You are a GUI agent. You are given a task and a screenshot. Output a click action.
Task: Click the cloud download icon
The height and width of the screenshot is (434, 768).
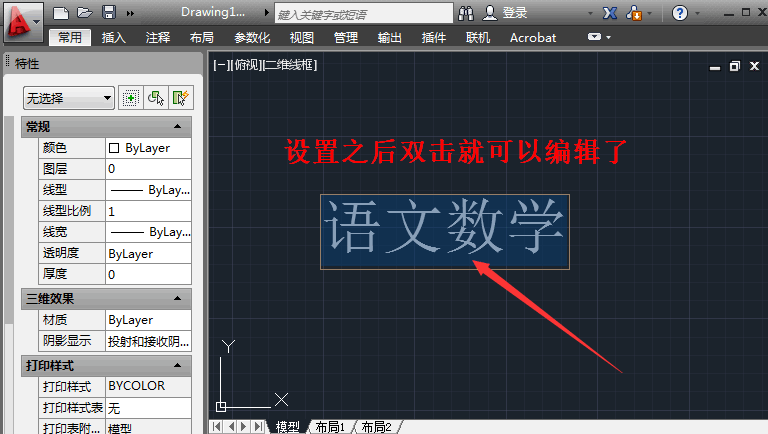pyautogui.click(x=634, y=13)
